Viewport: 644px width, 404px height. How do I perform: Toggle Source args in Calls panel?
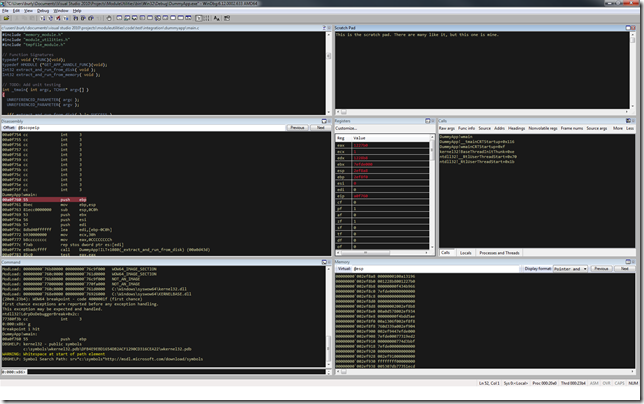[596, 128]
